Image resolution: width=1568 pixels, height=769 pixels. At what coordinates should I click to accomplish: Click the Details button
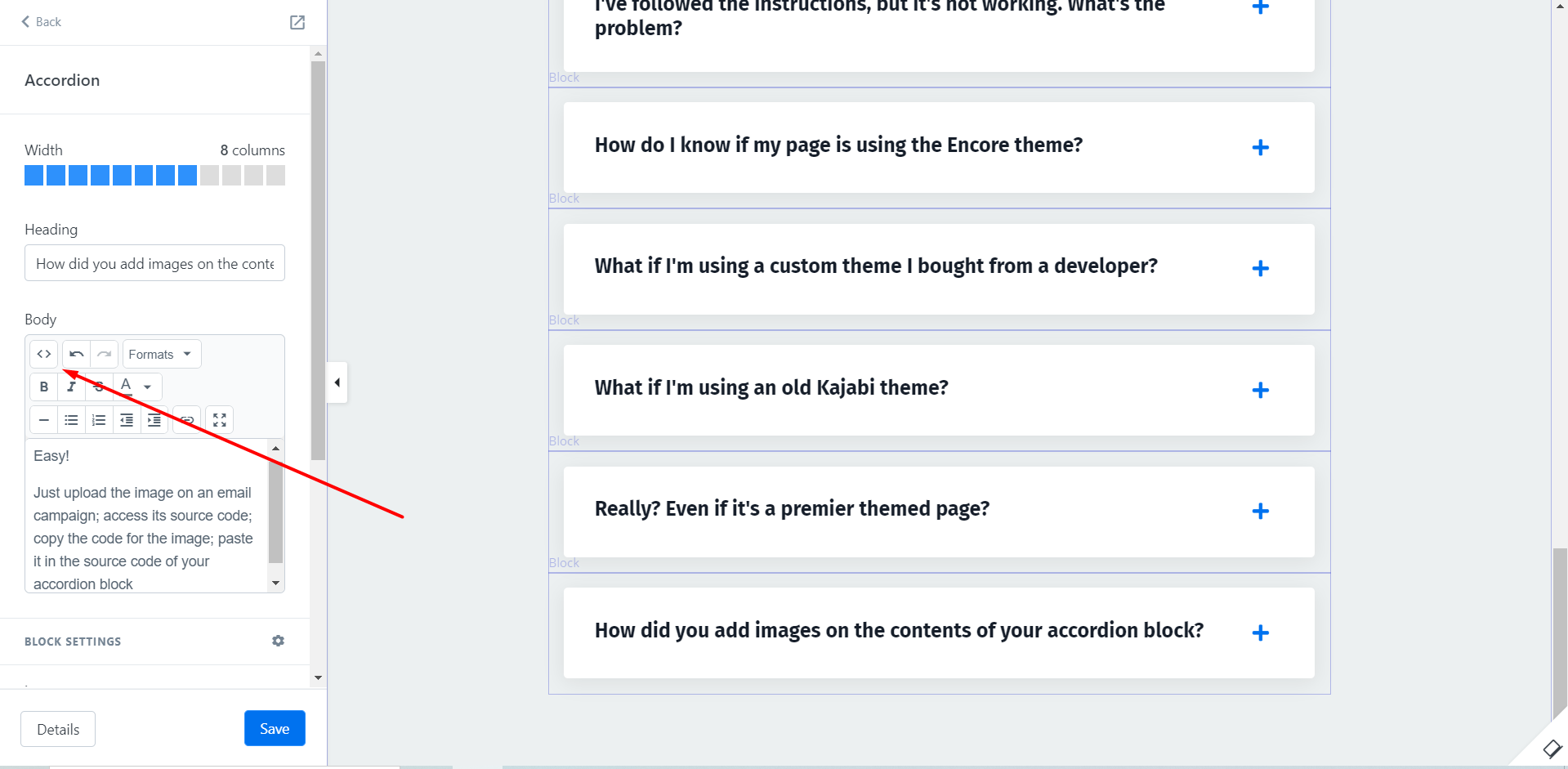click(x=58, y=729)
